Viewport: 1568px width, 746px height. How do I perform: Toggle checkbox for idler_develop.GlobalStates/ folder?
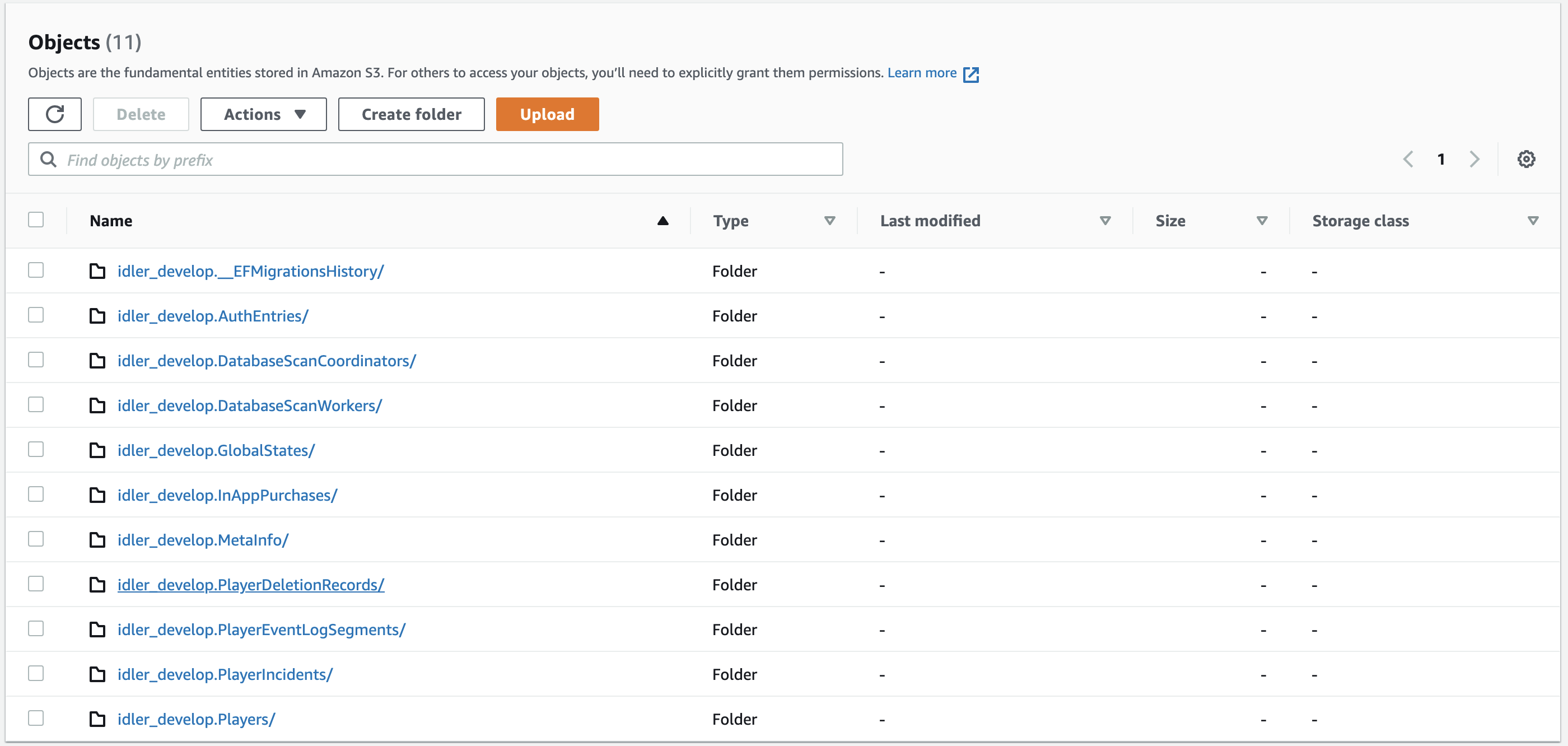[35, 450]
